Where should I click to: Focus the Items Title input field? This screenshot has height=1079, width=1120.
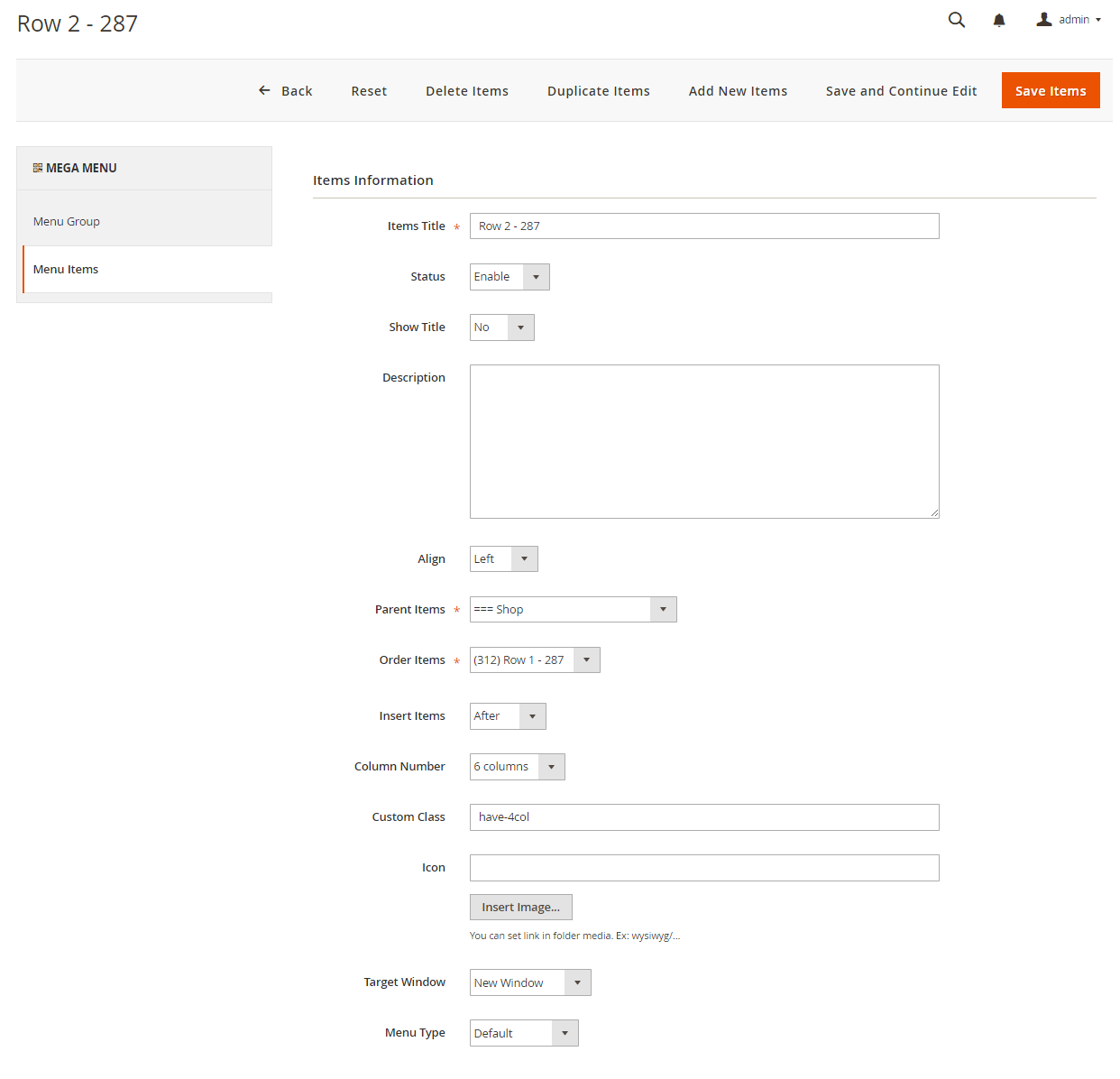[704, 226]
